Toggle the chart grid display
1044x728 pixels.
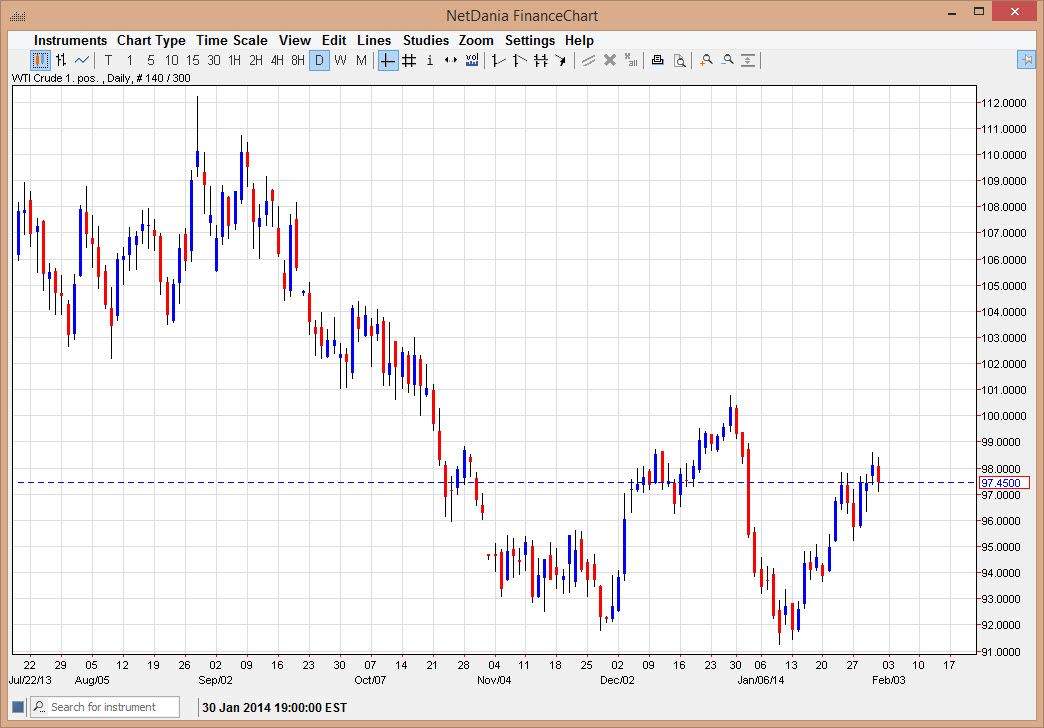[408, 60]
